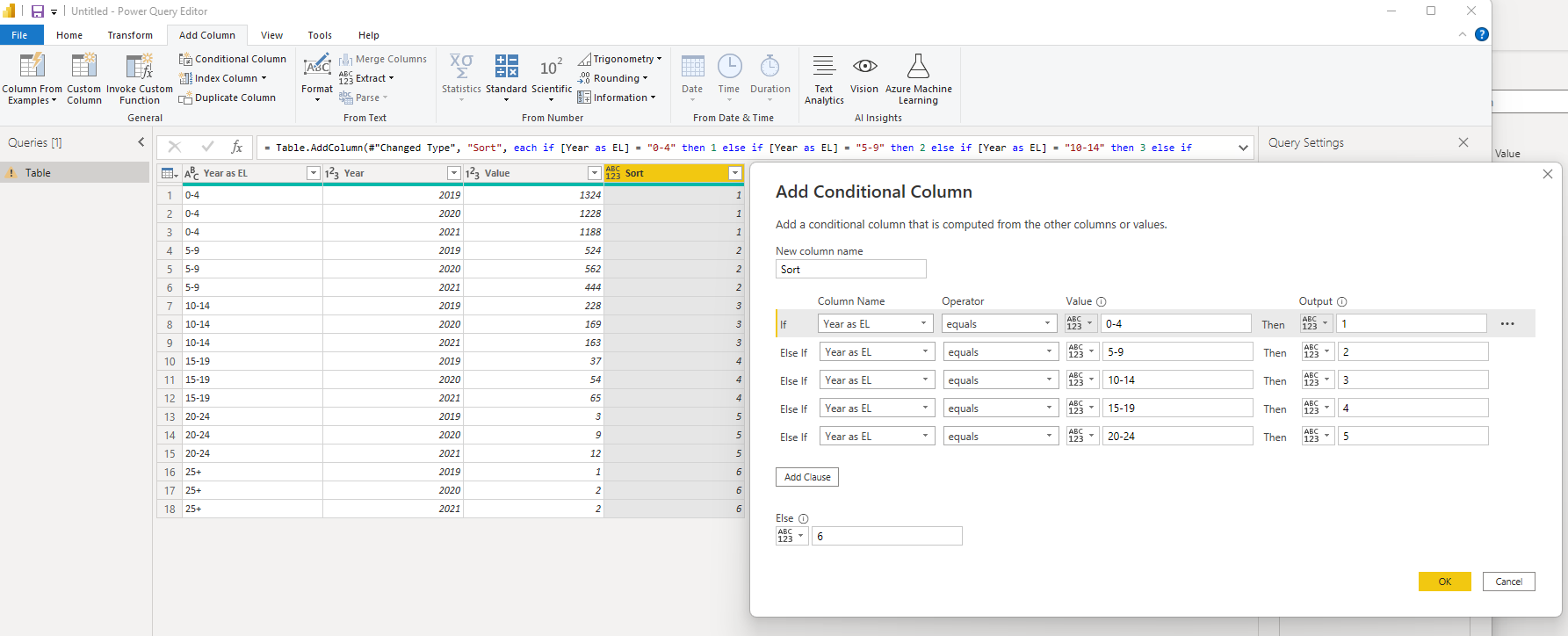The width and height of the screenshot is (1568, 636).
Task: Open Standard arithmetic operations
Action: tap(506, 78)
